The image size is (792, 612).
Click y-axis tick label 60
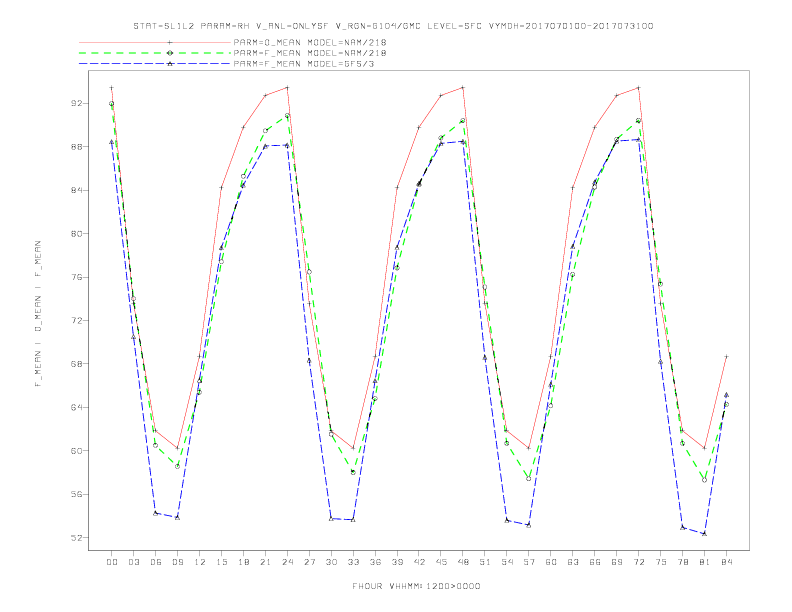pos(76,451)
